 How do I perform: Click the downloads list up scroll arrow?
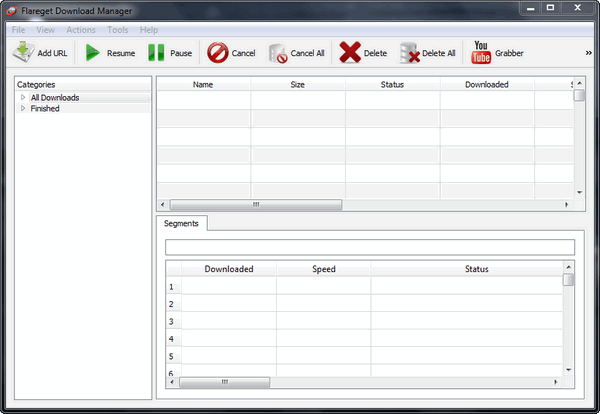click(579, 83)
